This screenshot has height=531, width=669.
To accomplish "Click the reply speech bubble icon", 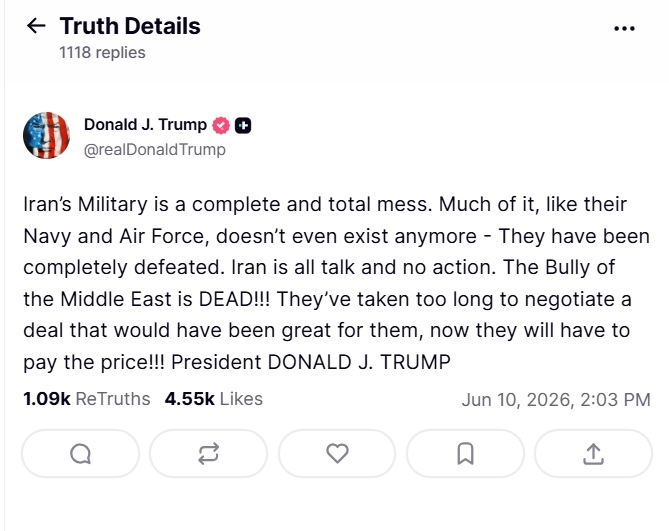I will 81,453.
